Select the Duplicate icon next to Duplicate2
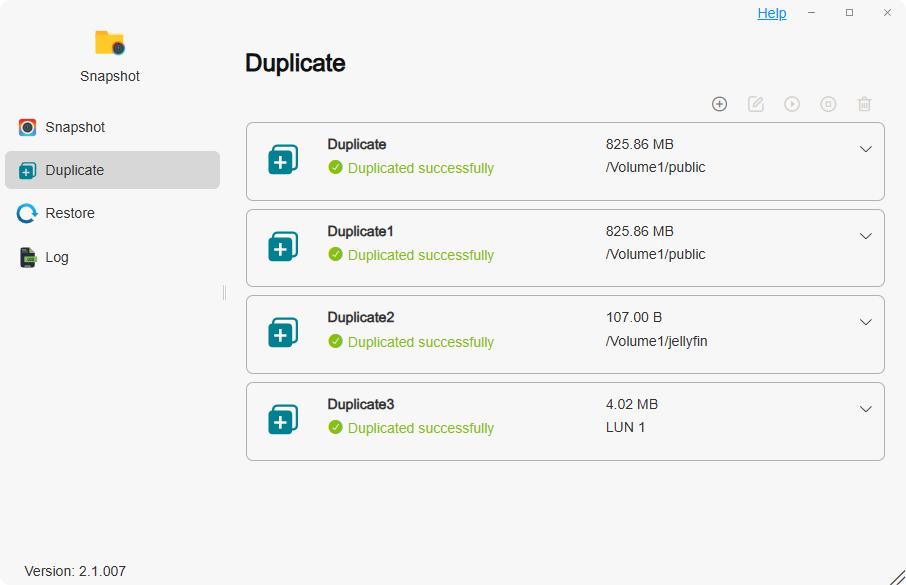 [x=283, y=332]
